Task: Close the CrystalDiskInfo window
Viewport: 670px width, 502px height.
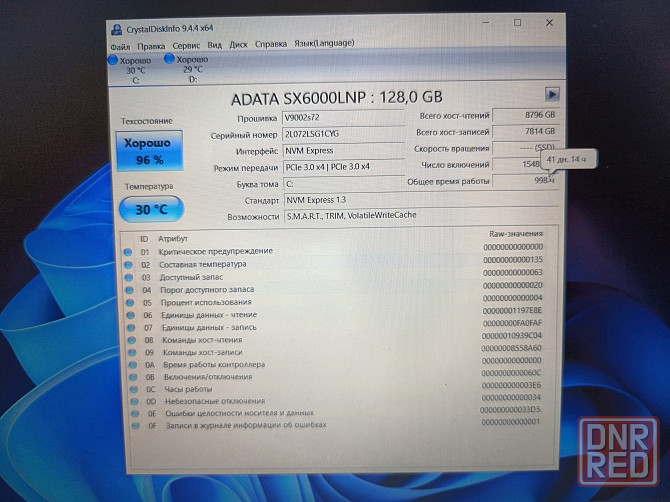Action: 550,23
